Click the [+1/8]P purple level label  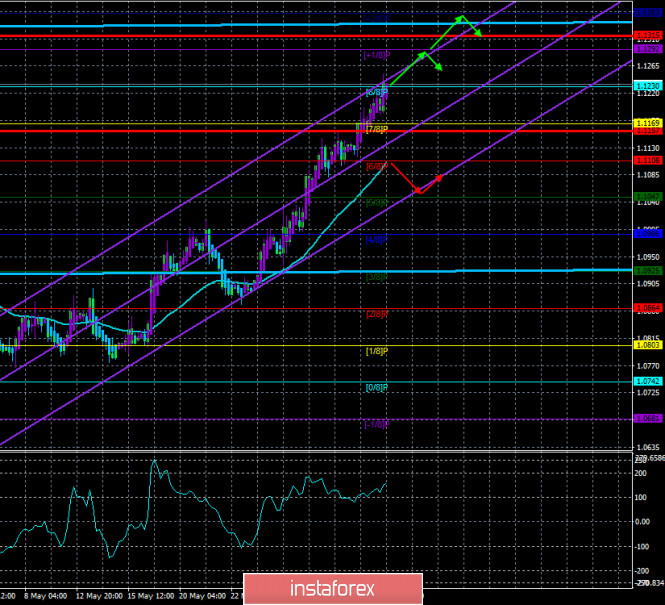(x=376, y=55)
